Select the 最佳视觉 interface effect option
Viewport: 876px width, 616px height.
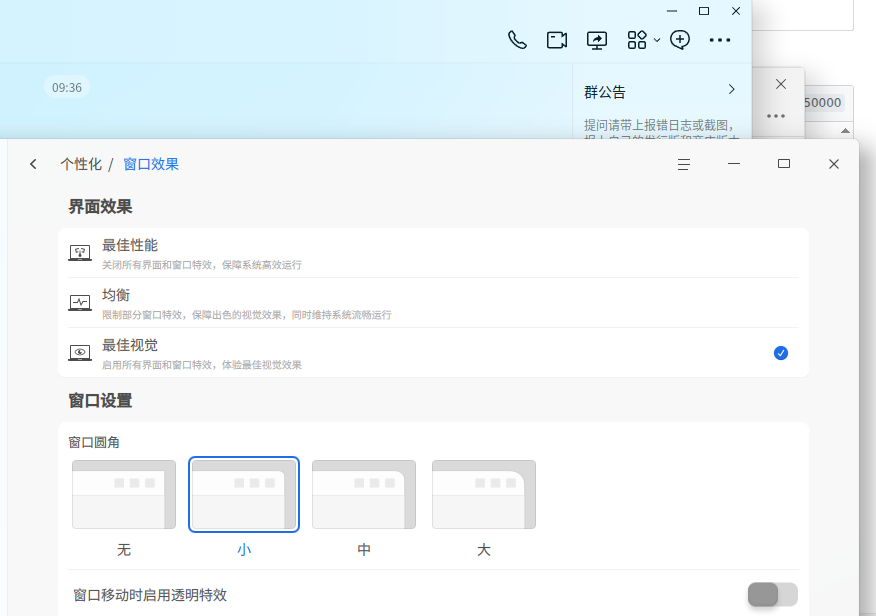(434, 353)
